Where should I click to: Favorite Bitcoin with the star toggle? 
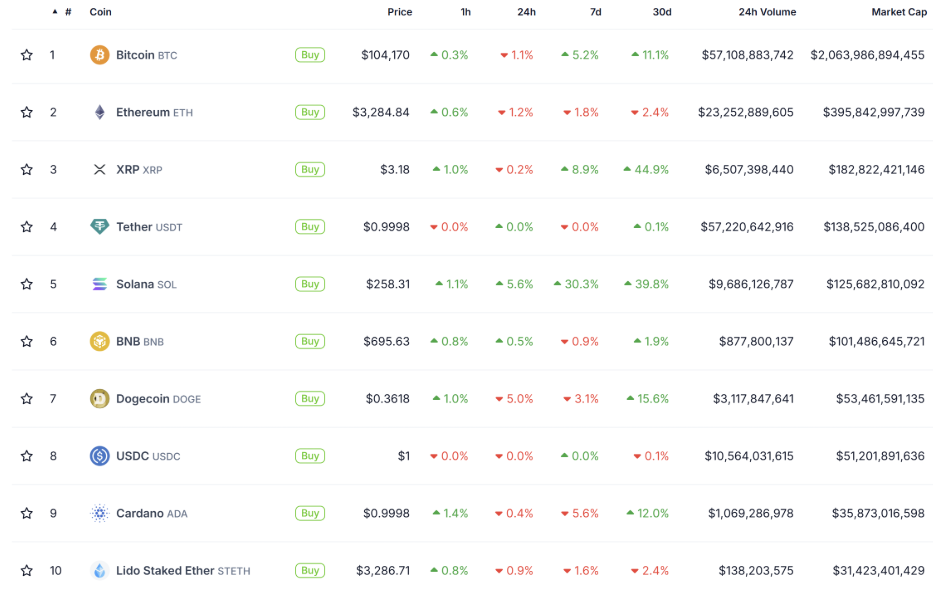[27, 55]
